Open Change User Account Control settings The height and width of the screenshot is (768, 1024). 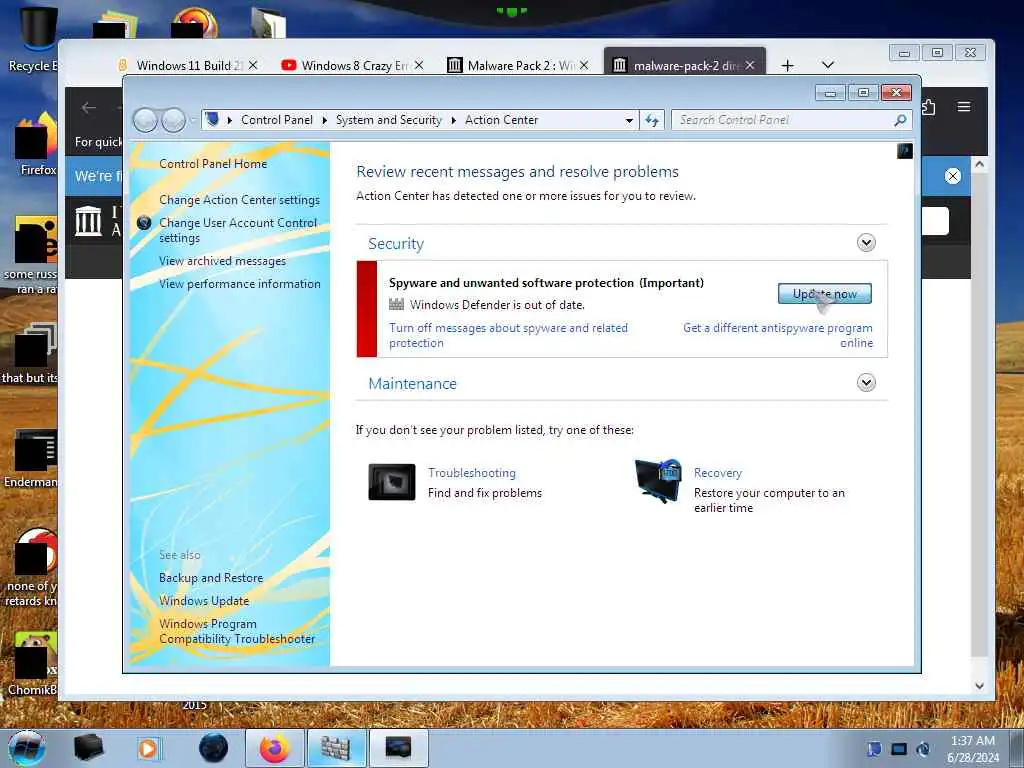click(x=238, y=230)
